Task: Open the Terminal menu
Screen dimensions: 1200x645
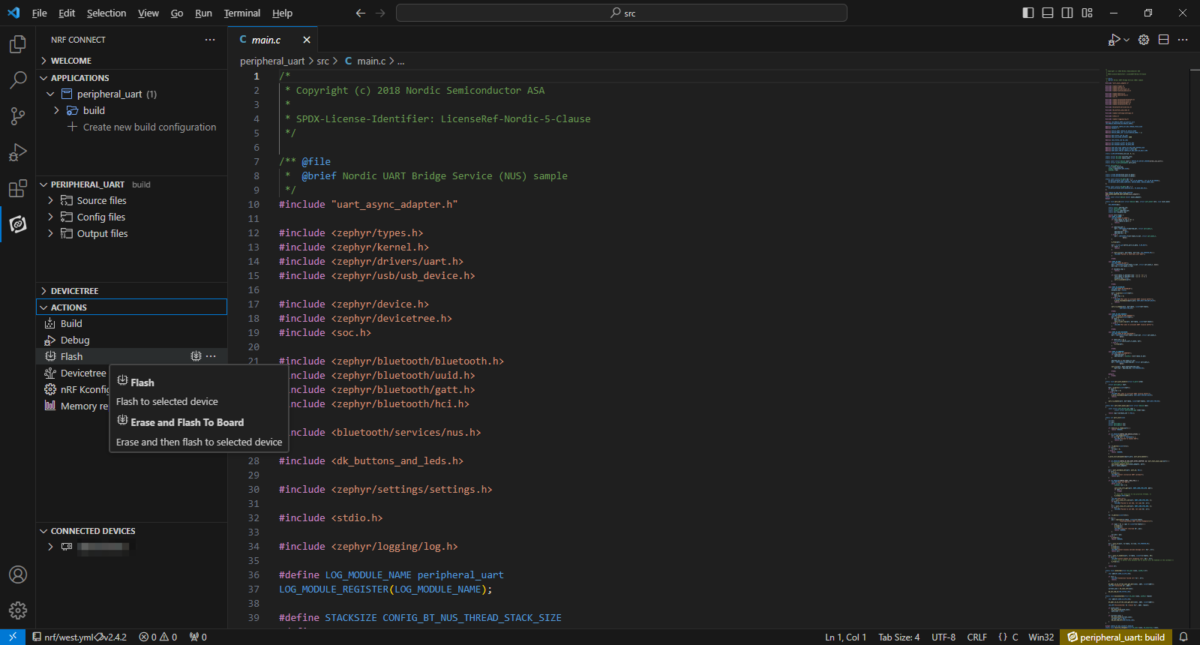Action: coord(241,13)
